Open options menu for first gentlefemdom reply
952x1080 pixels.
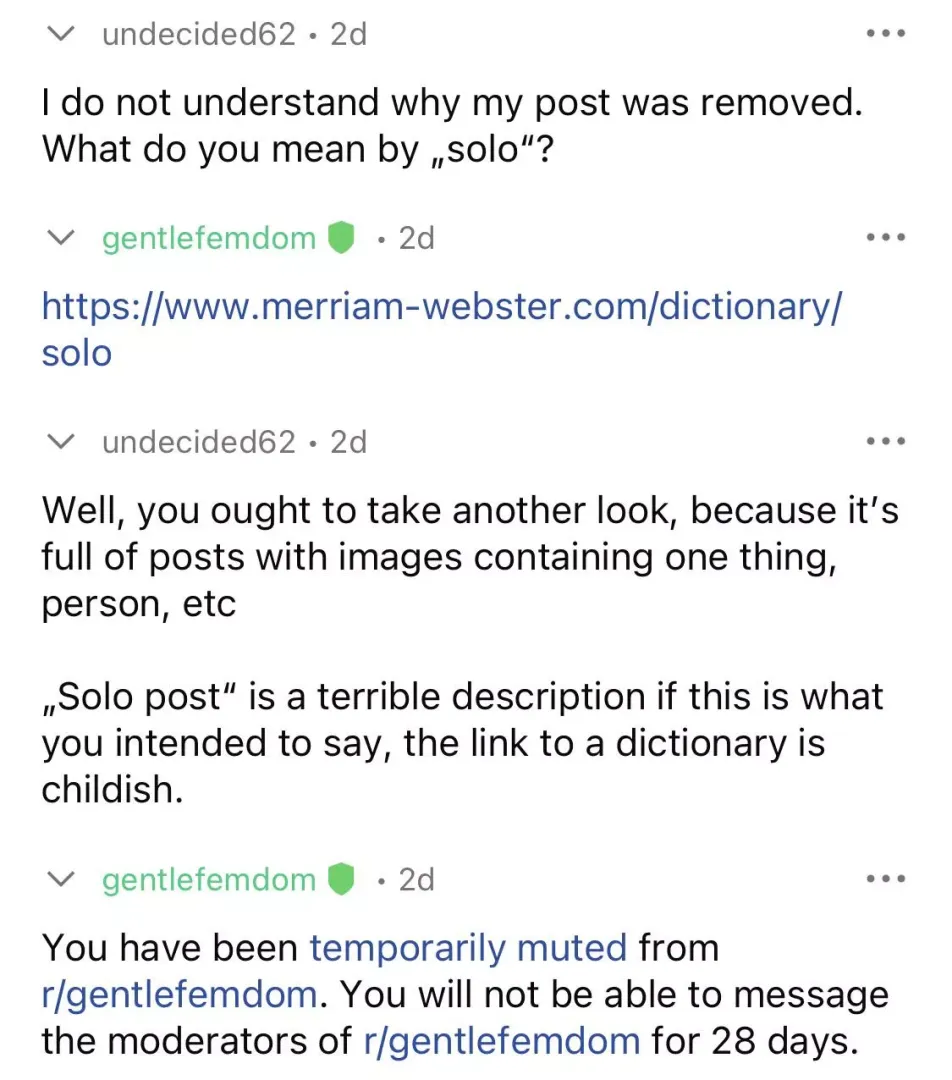[x=886, y=238]
